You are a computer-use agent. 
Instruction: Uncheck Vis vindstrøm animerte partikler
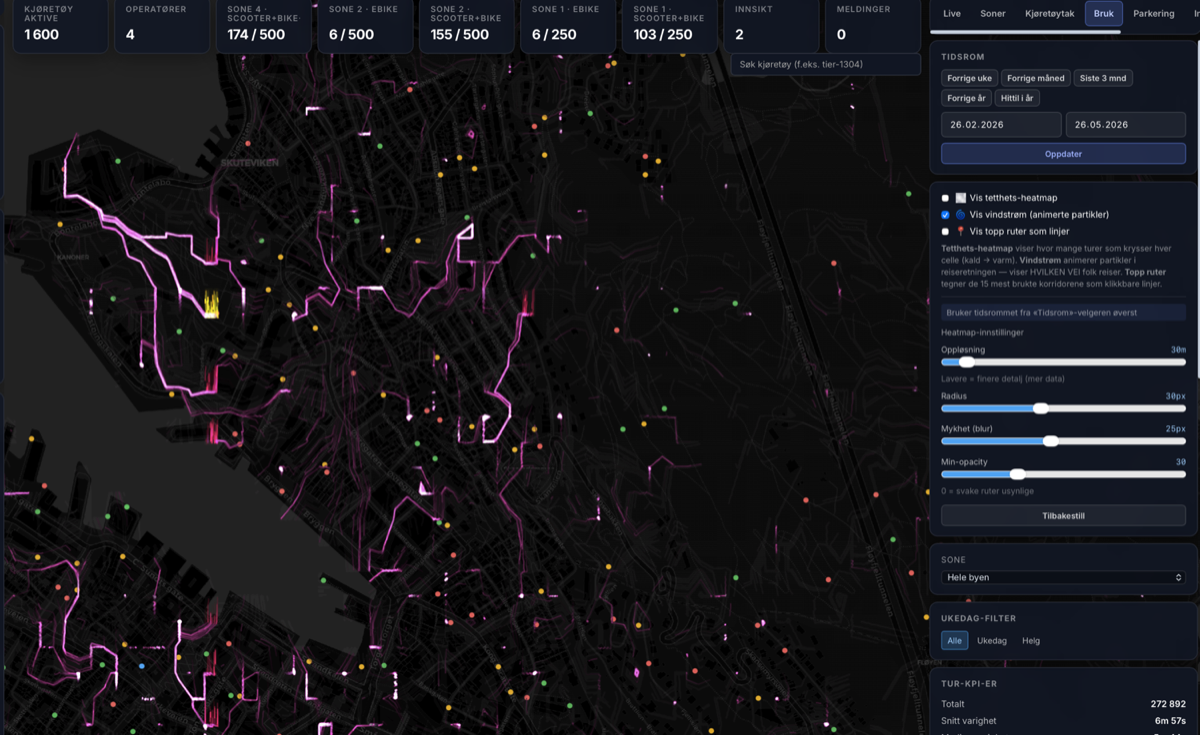point(945,215)
